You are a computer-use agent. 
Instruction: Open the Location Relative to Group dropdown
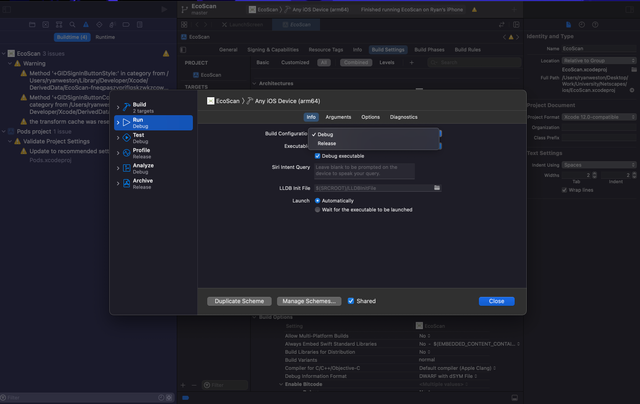click(599, 60)
